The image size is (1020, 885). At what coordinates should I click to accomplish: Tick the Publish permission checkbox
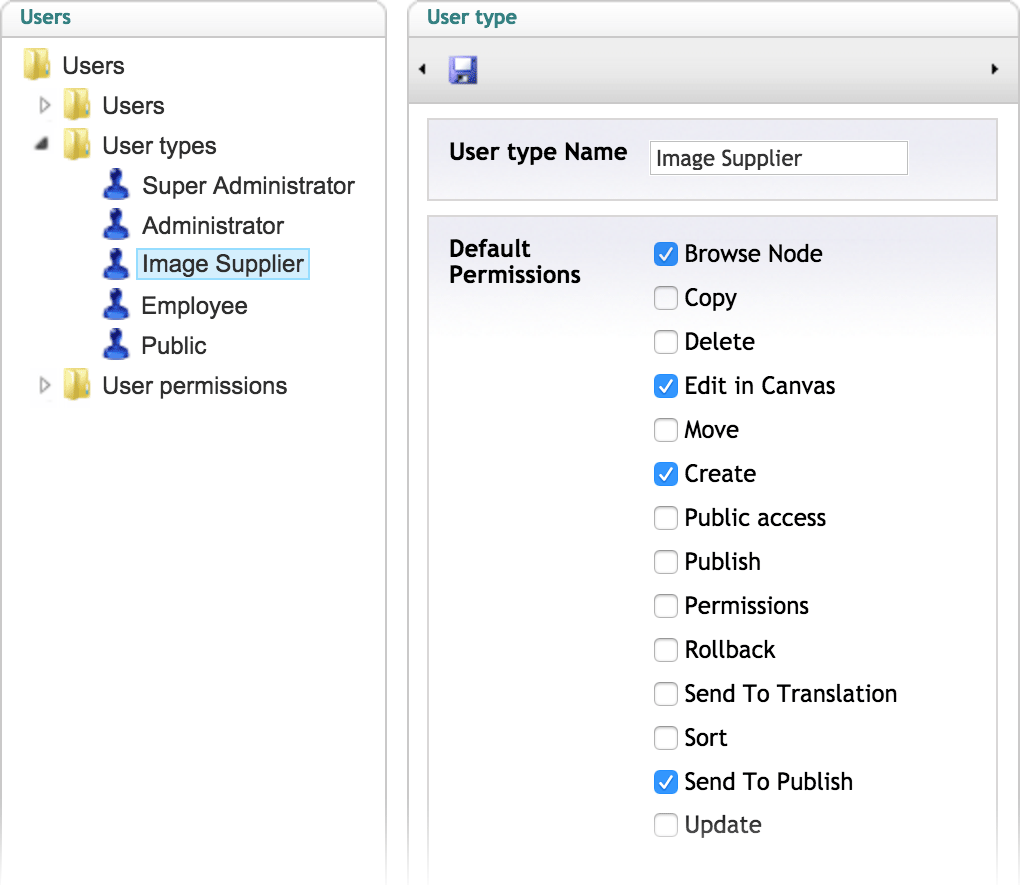tap(666, 562)
